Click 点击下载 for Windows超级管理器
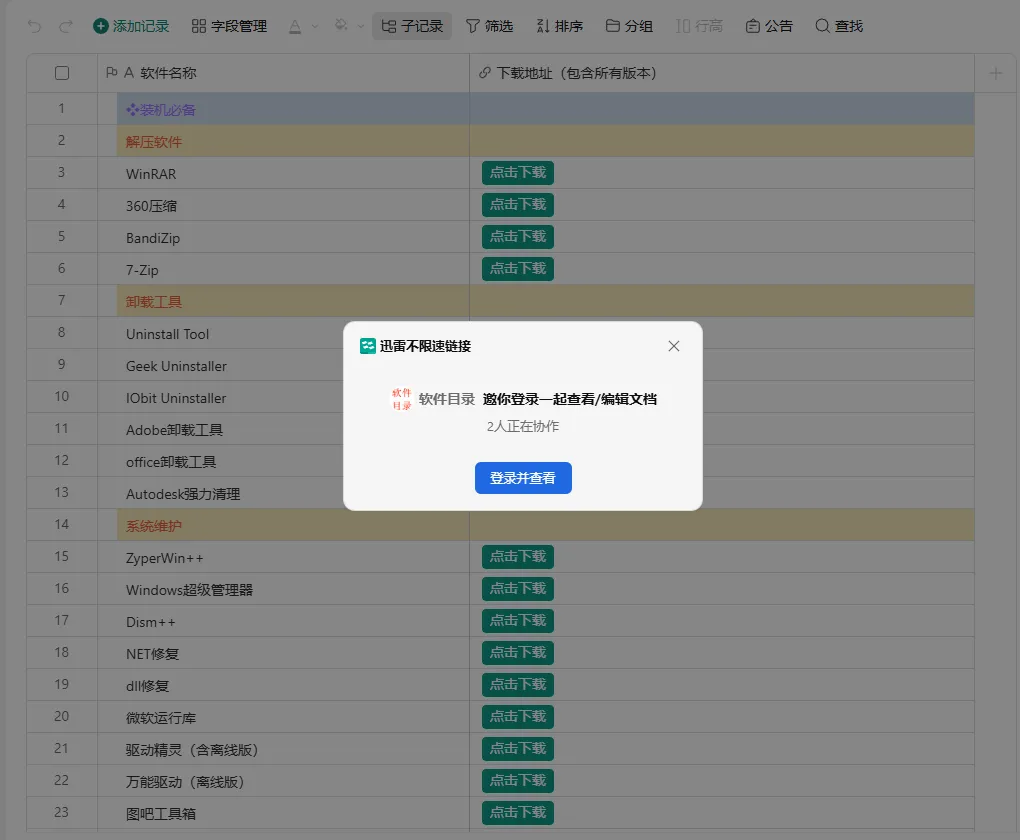 pyautogui.click(x=518, y=588)
